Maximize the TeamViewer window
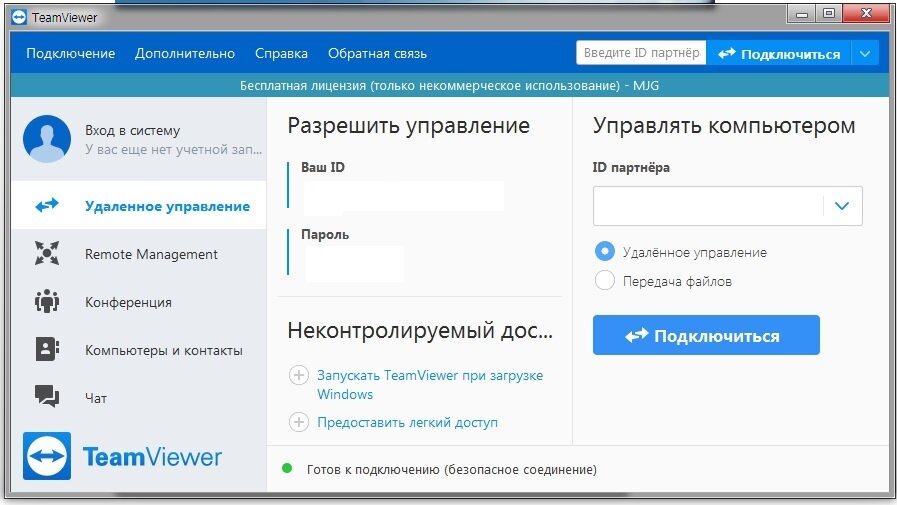The height and width of the screenshot is (505, 897). [x=828, y=14]
